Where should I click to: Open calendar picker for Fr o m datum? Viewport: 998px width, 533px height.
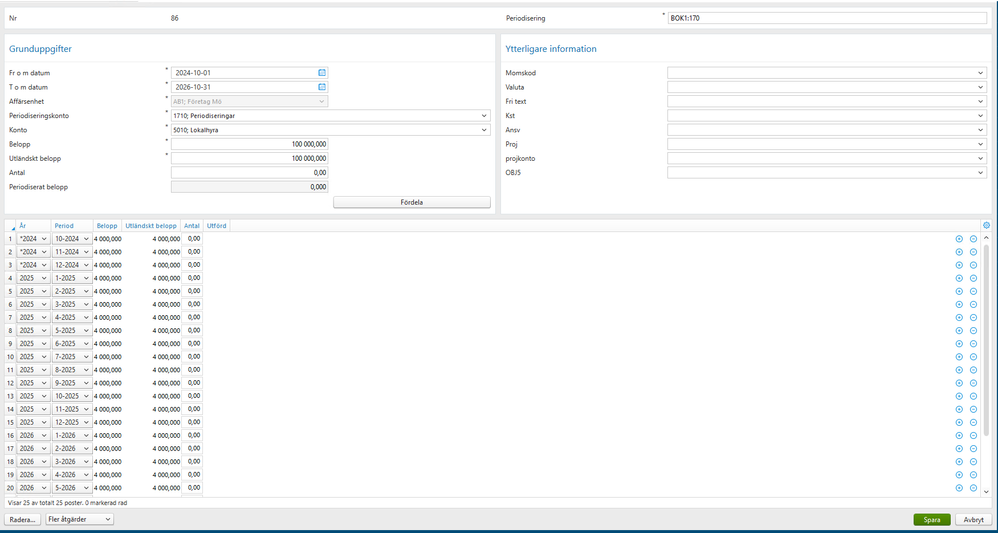pyautogui.click(x=322, y=73)
